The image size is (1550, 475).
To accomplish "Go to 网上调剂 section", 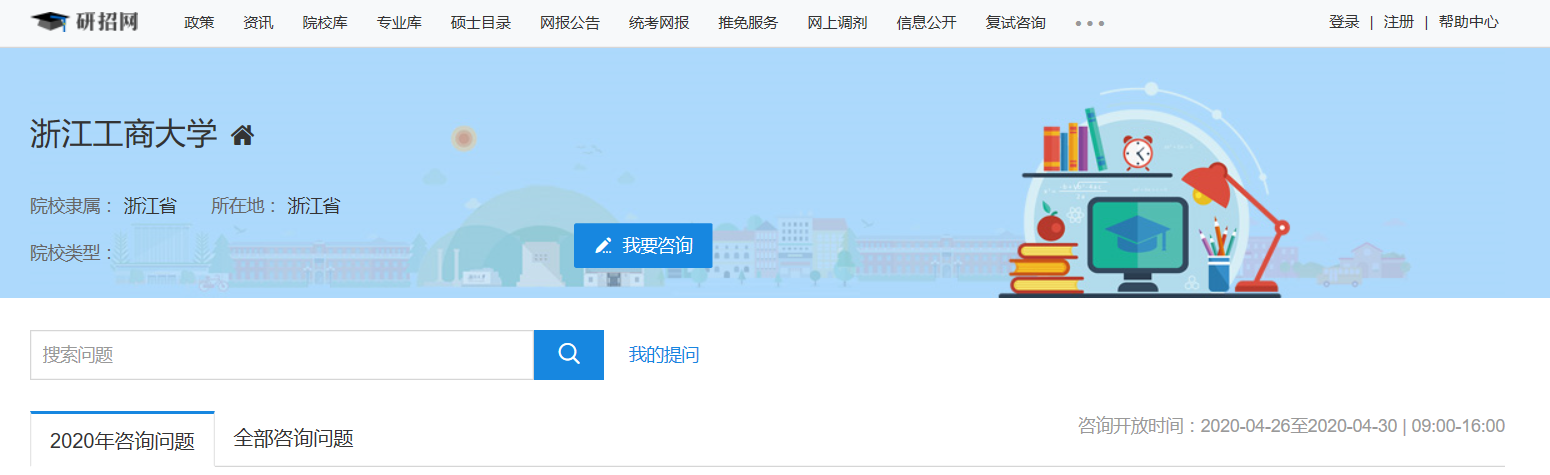I will click(837, 23).
